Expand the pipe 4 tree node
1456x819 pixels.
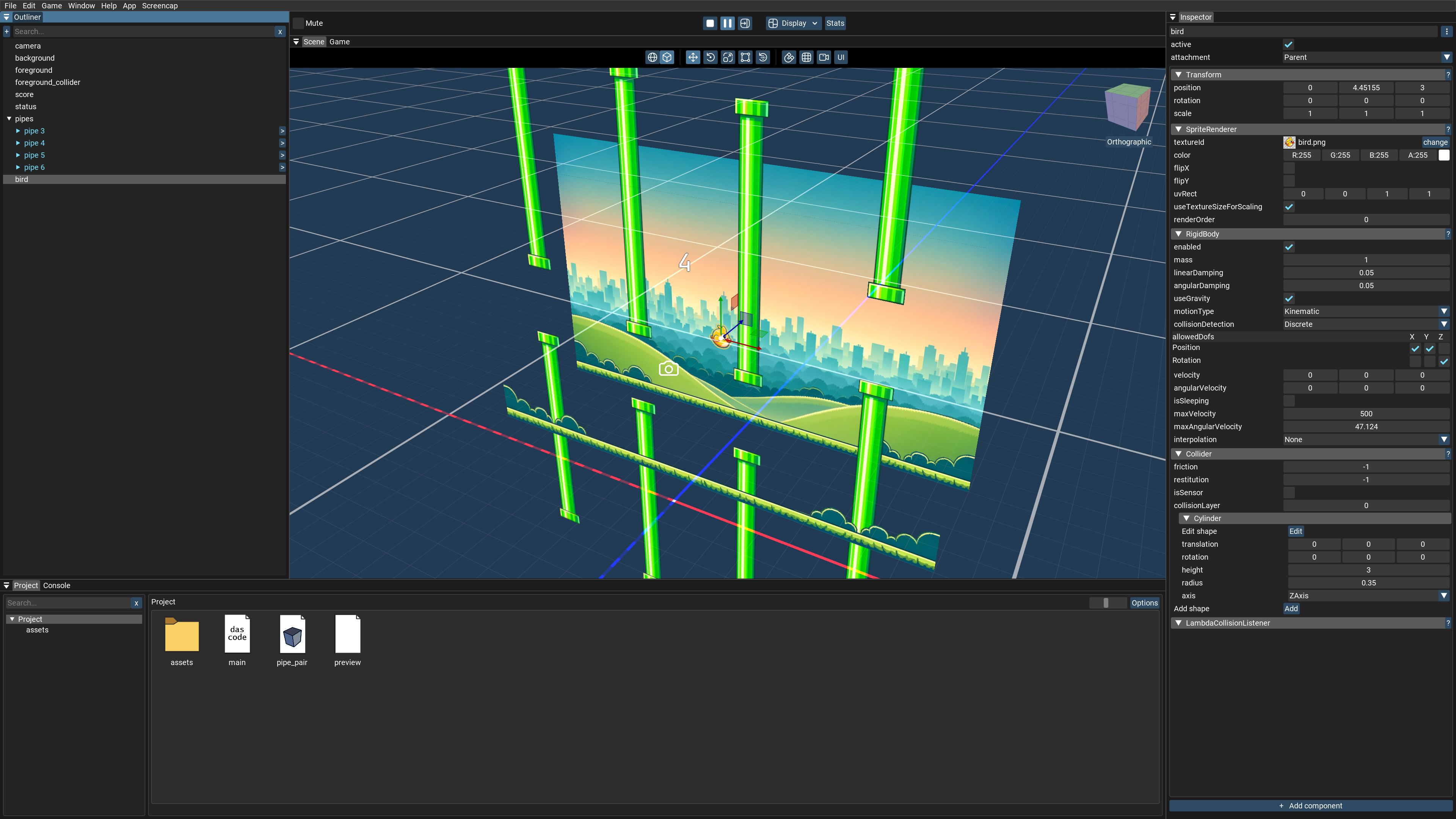[x=18, y=143]
